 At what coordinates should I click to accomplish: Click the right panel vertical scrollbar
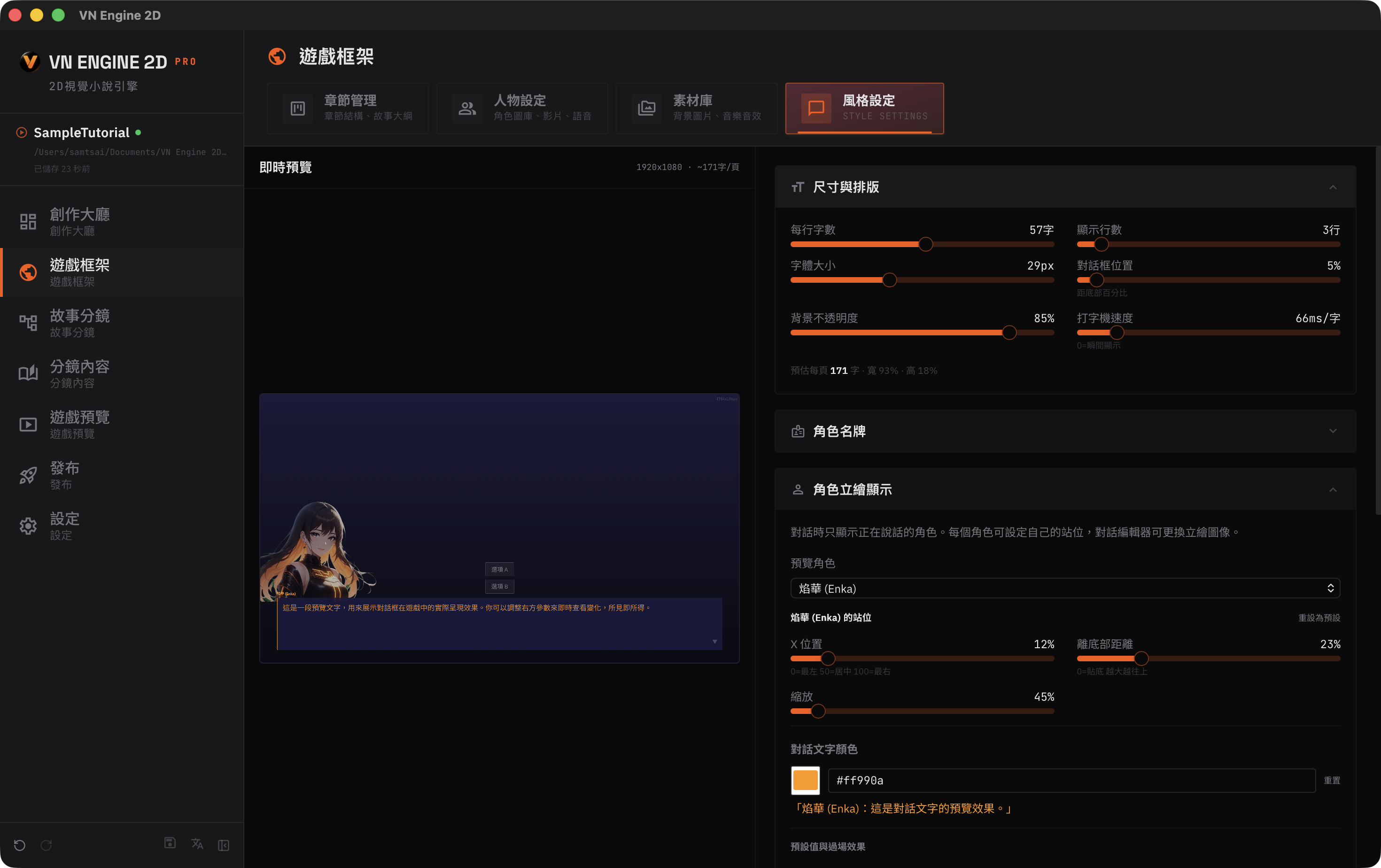click(x=1378, y=330)
